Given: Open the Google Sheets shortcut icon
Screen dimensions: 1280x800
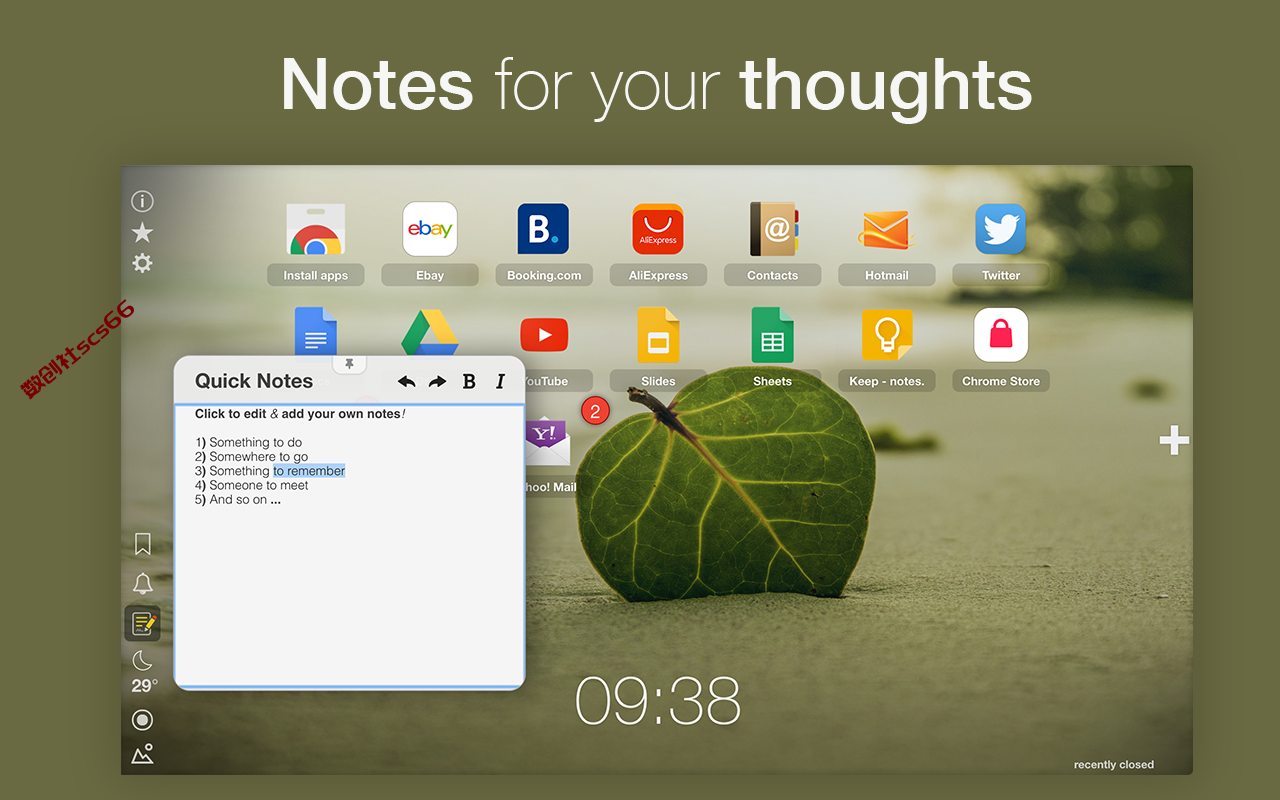Looking at the screenshot, I should click(x=773, y=335).
